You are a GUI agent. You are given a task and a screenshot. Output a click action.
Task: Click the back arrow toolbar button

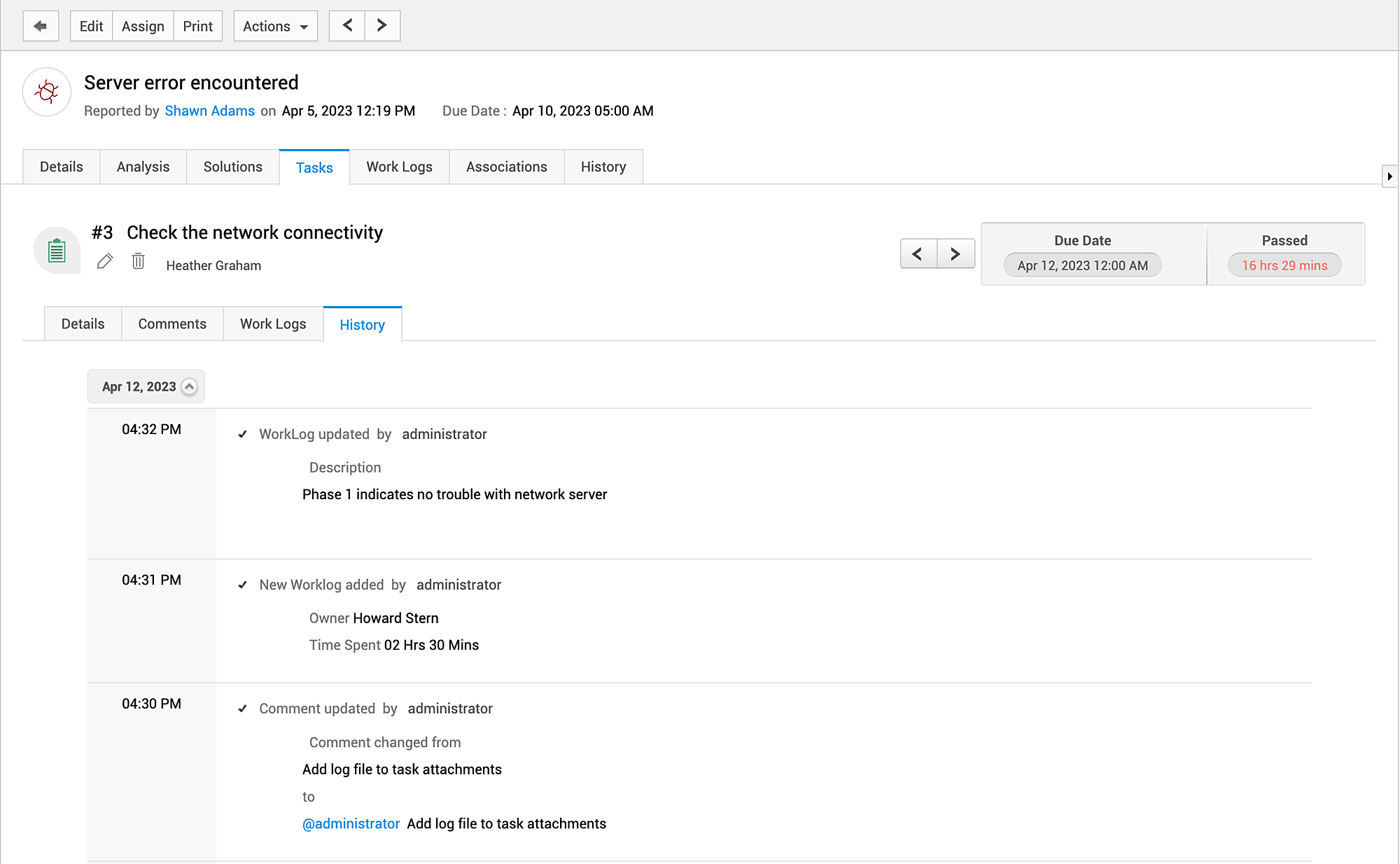pyautogui.click(x=41, y=26)
